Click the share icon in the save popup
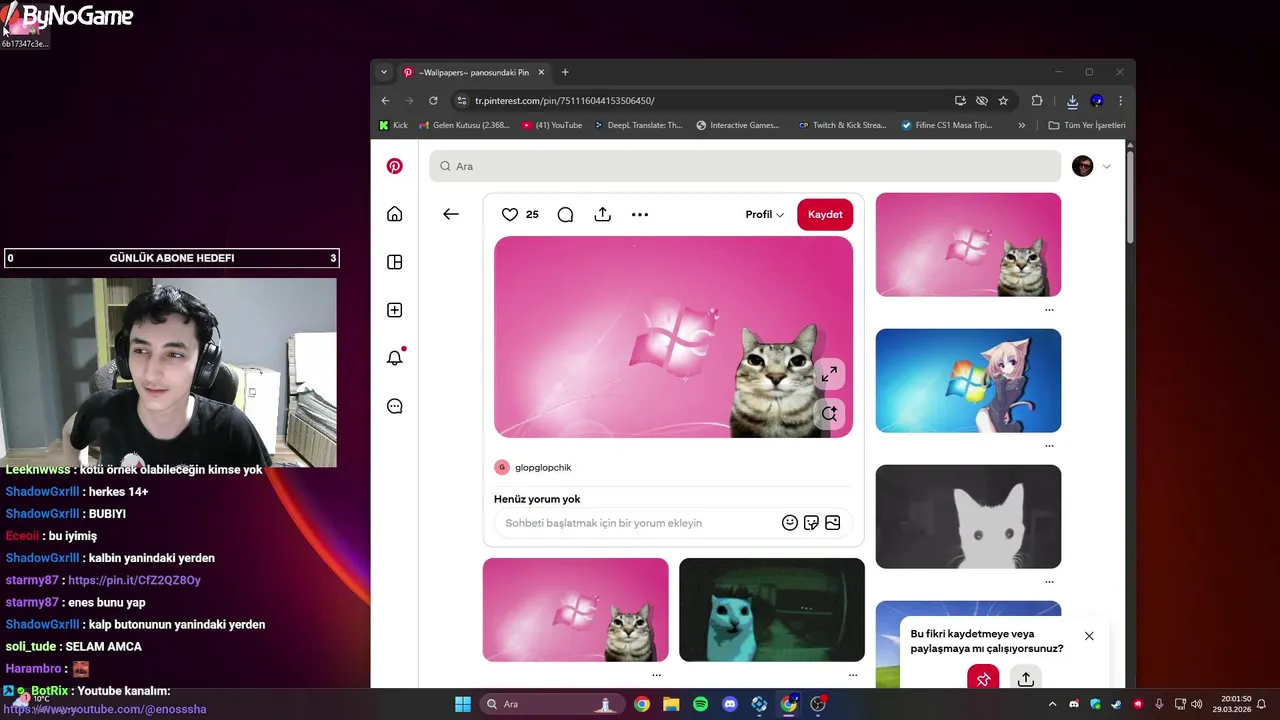Screen dimensions: 1280x720 point(1026,680)
